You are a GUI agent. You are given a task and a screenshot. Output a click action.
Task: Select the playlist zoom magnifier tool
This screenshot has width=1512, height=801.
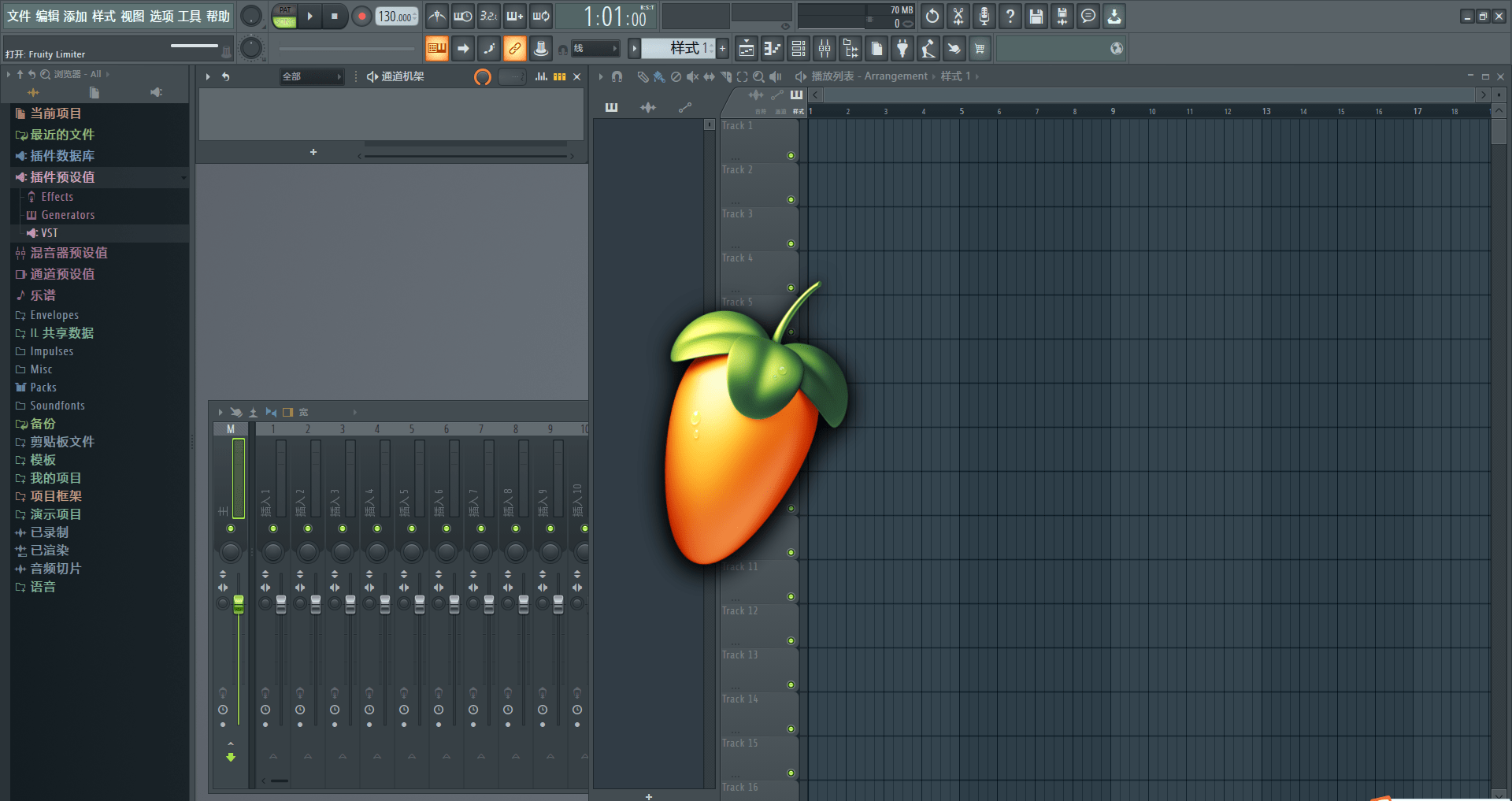(x=758, y=76)
